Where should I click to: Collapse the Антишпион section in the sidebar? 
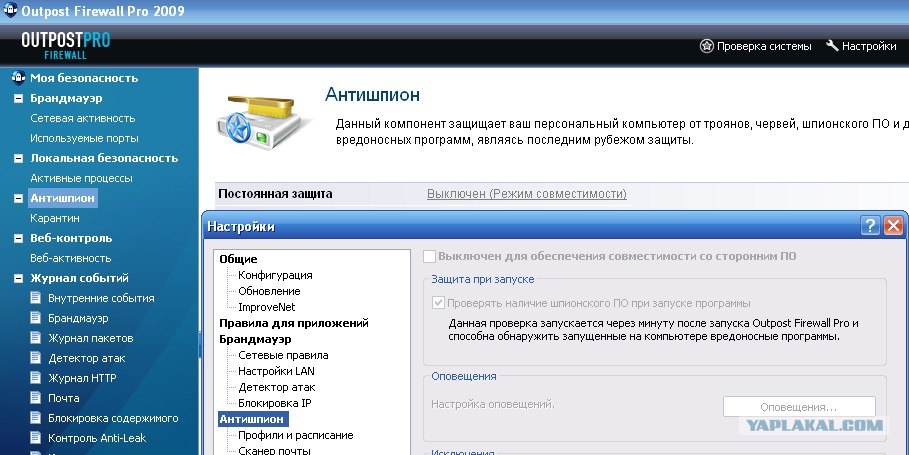click(19, 198)
